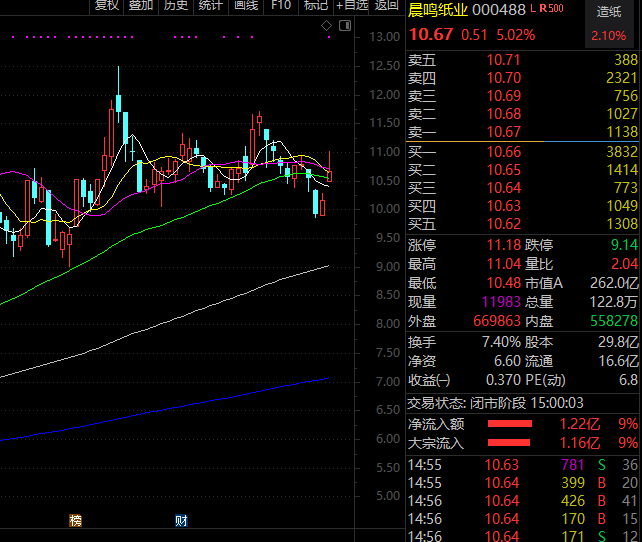The width and height of the screenshot is (642, 542).
Task: Open the 历史 history menu
Action: [x=176, y=5]
